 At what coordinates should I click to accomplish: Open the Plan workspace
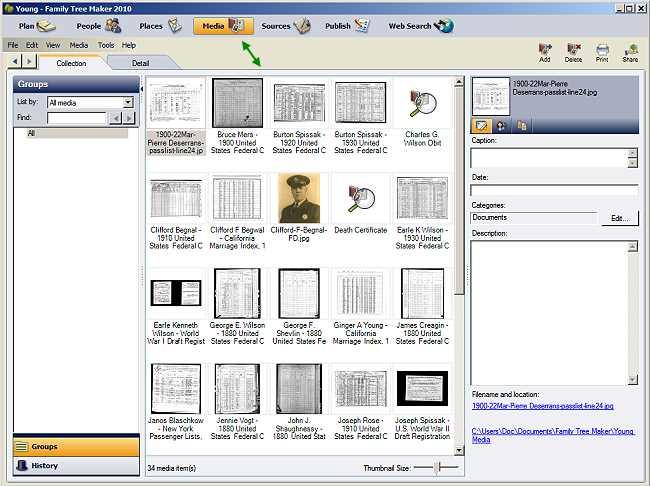click(36, 26)
